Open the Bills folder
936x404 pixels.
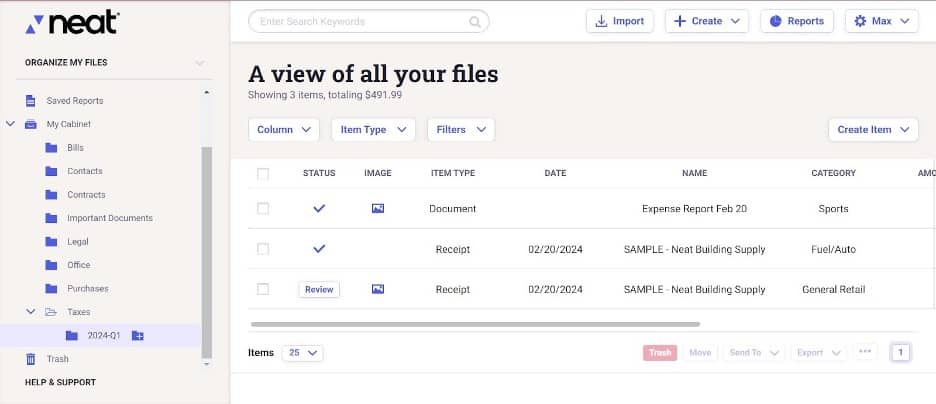coord(75,148)
